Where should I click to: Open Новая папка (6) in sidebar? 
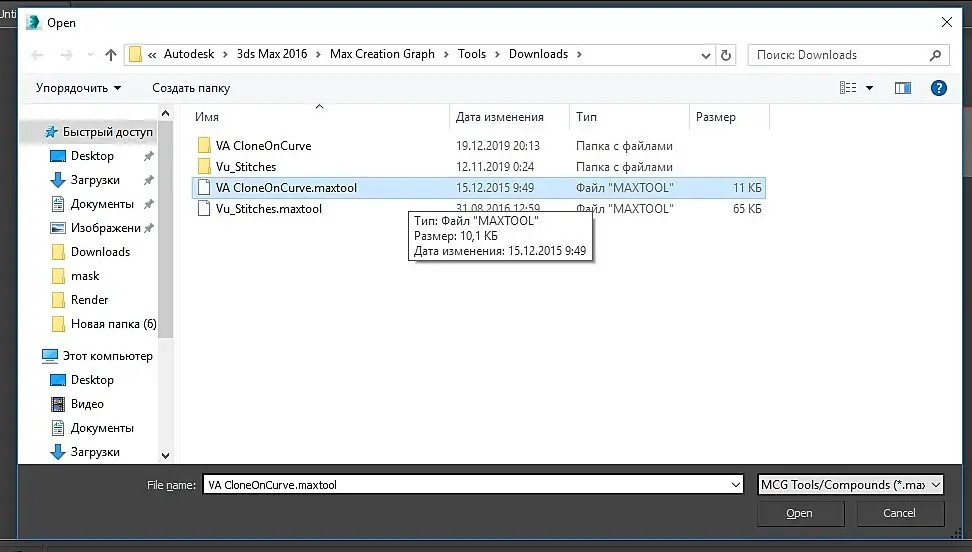113,324
